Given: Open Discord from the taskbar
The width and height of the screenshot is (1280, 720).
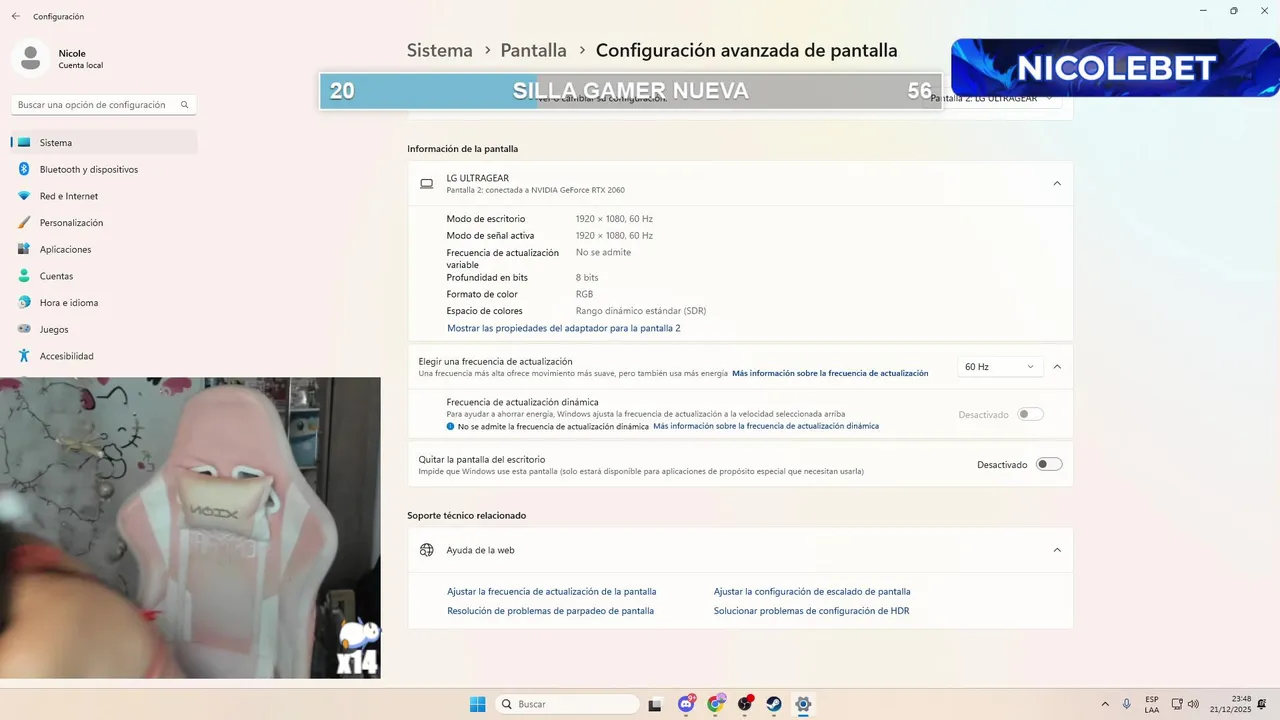Looking at the screenshot, I should 686,704.
